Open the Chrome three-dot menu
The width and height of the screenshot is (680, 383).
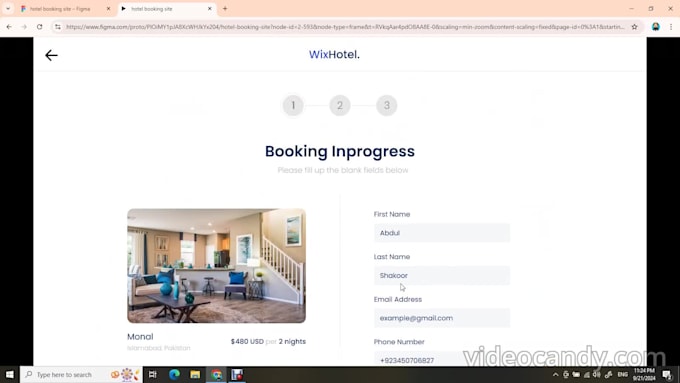[x=671, y=27]
